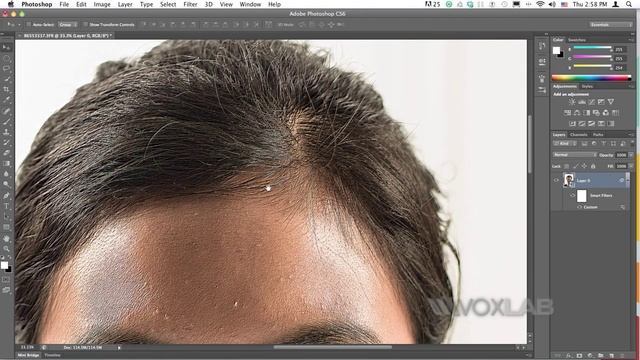Add a Brightness/Contrast adjustment

click(572, 102)
